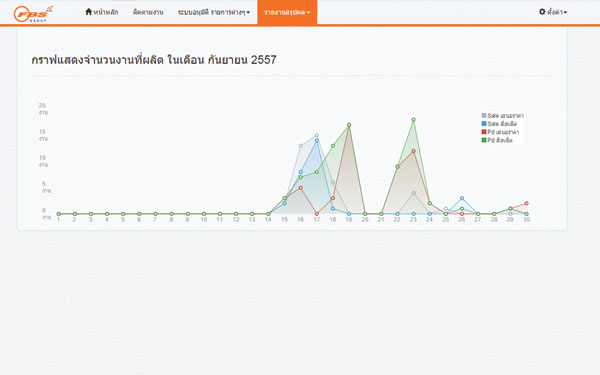
Task: Click the home icon in the navbar
Action: tap(88, 11)
